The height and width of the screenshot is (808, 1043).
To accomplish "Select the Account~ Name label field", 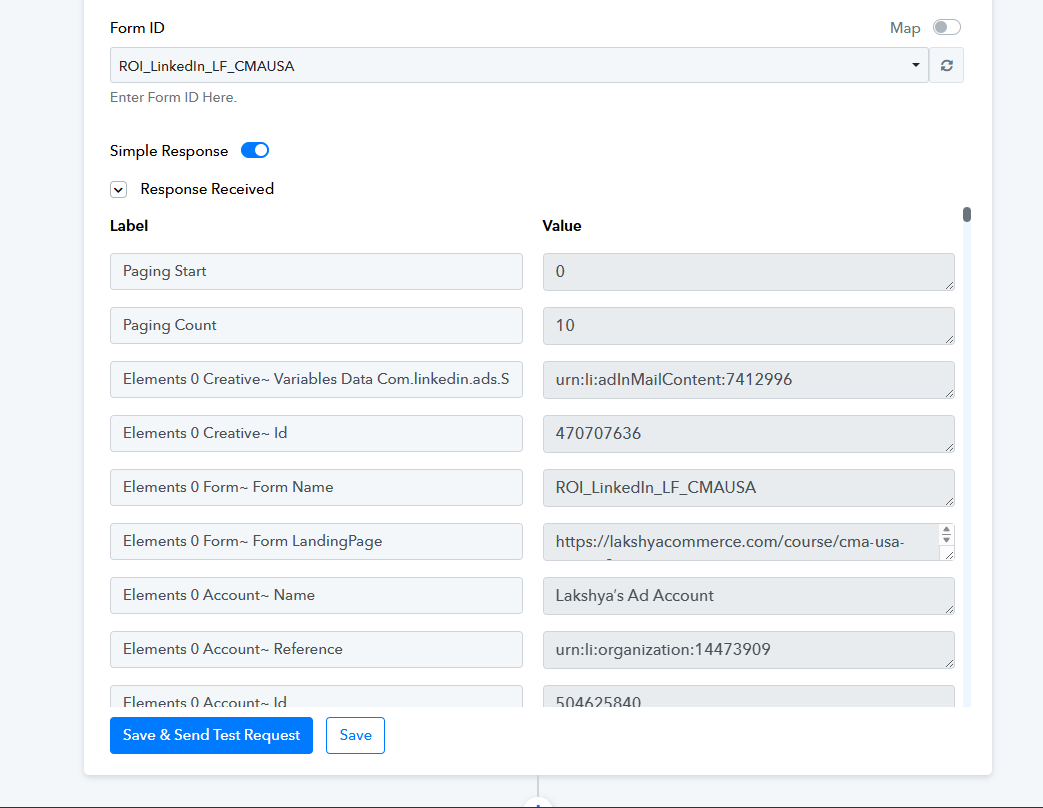I will 316,595.
